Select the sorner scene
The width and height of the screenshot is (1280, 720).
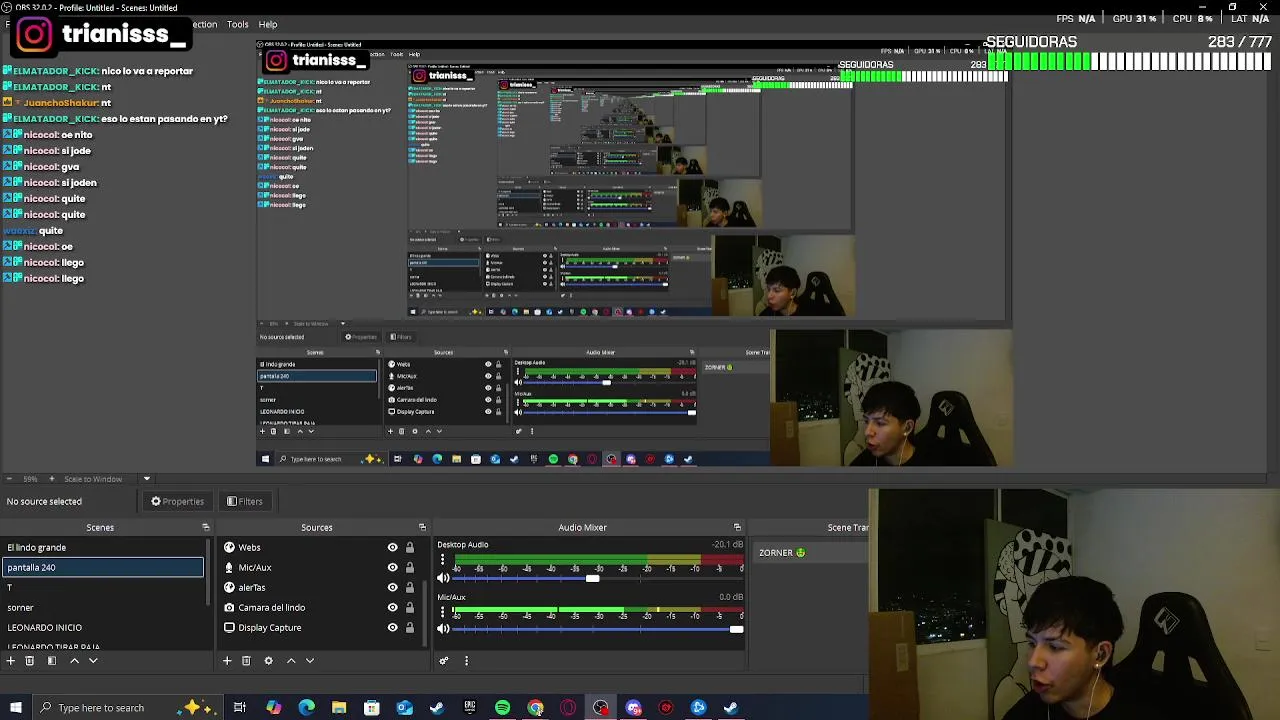coord(102,608)
